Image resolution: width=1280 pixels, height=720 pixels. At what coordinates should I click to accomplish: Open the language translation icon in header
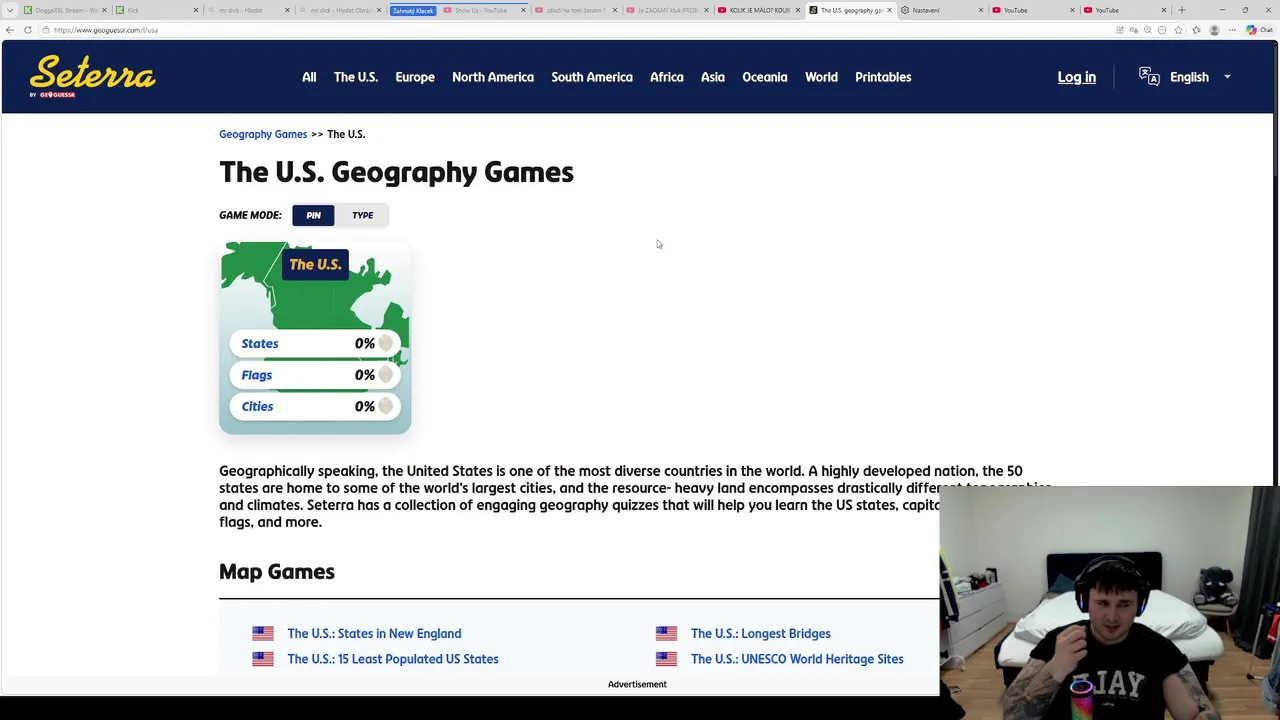coord(1149,76)
